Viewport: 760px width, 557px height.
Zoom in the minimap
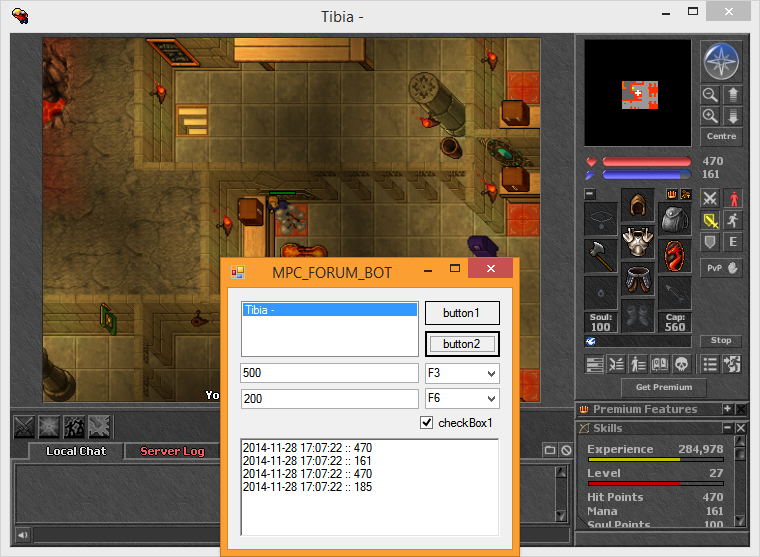click(710, 116)
